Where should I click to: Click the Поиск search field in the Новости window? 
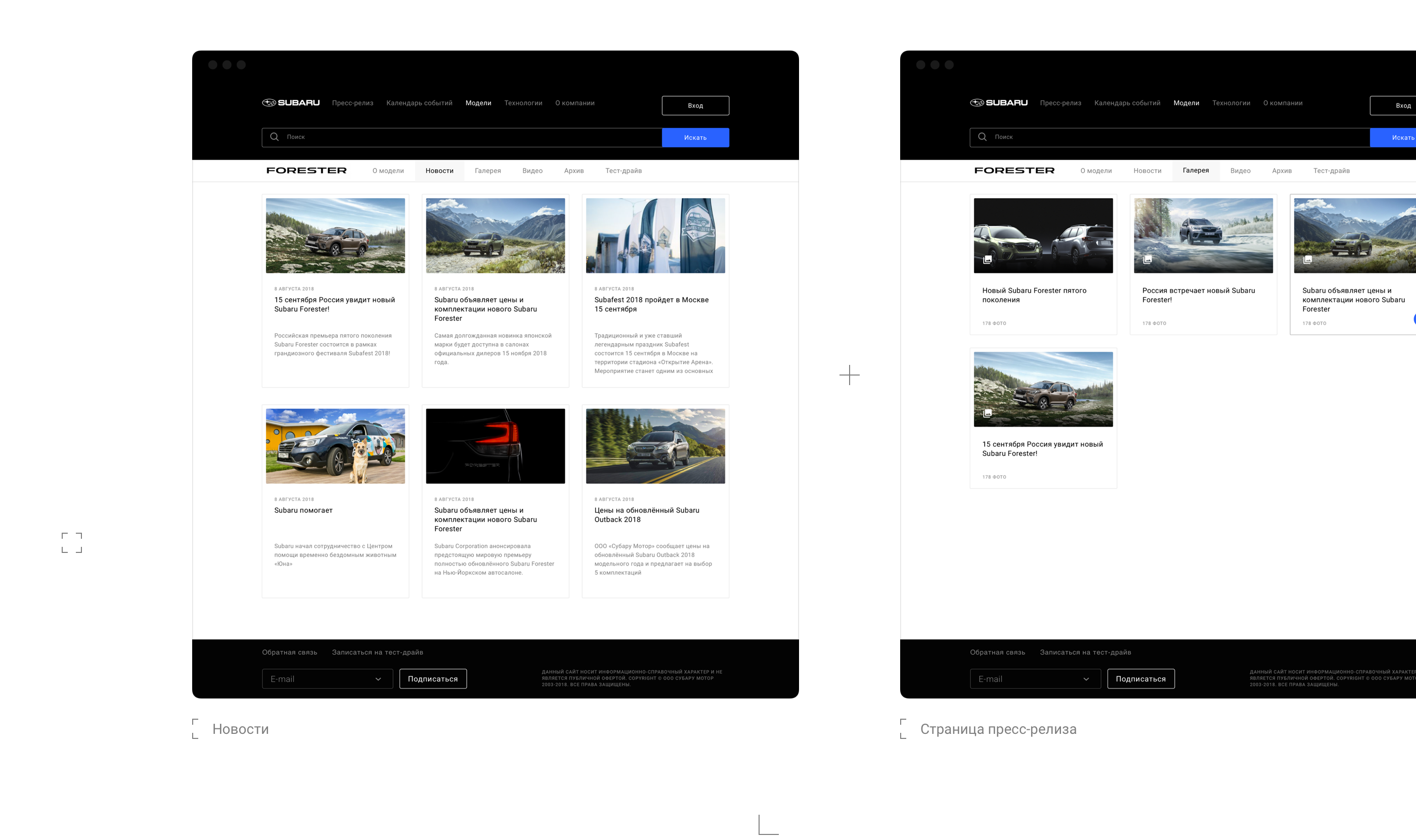pyautogui.click(x=462, y=137)
